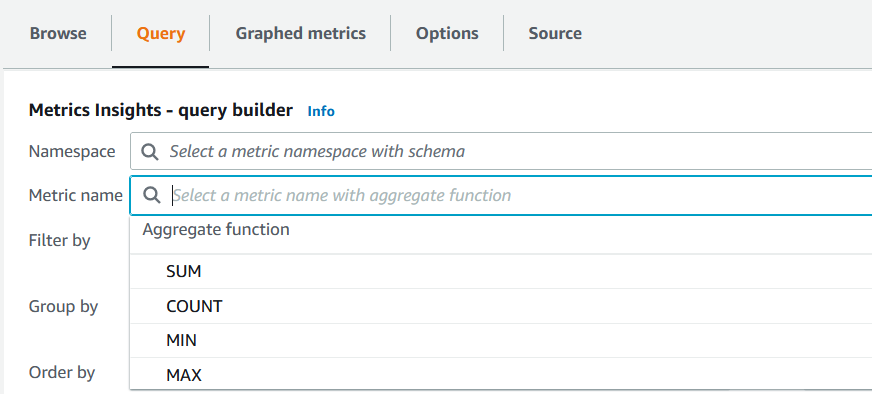Open the Source tab
872x394 pixels.
pyautogui.click(x=555, y=33)
